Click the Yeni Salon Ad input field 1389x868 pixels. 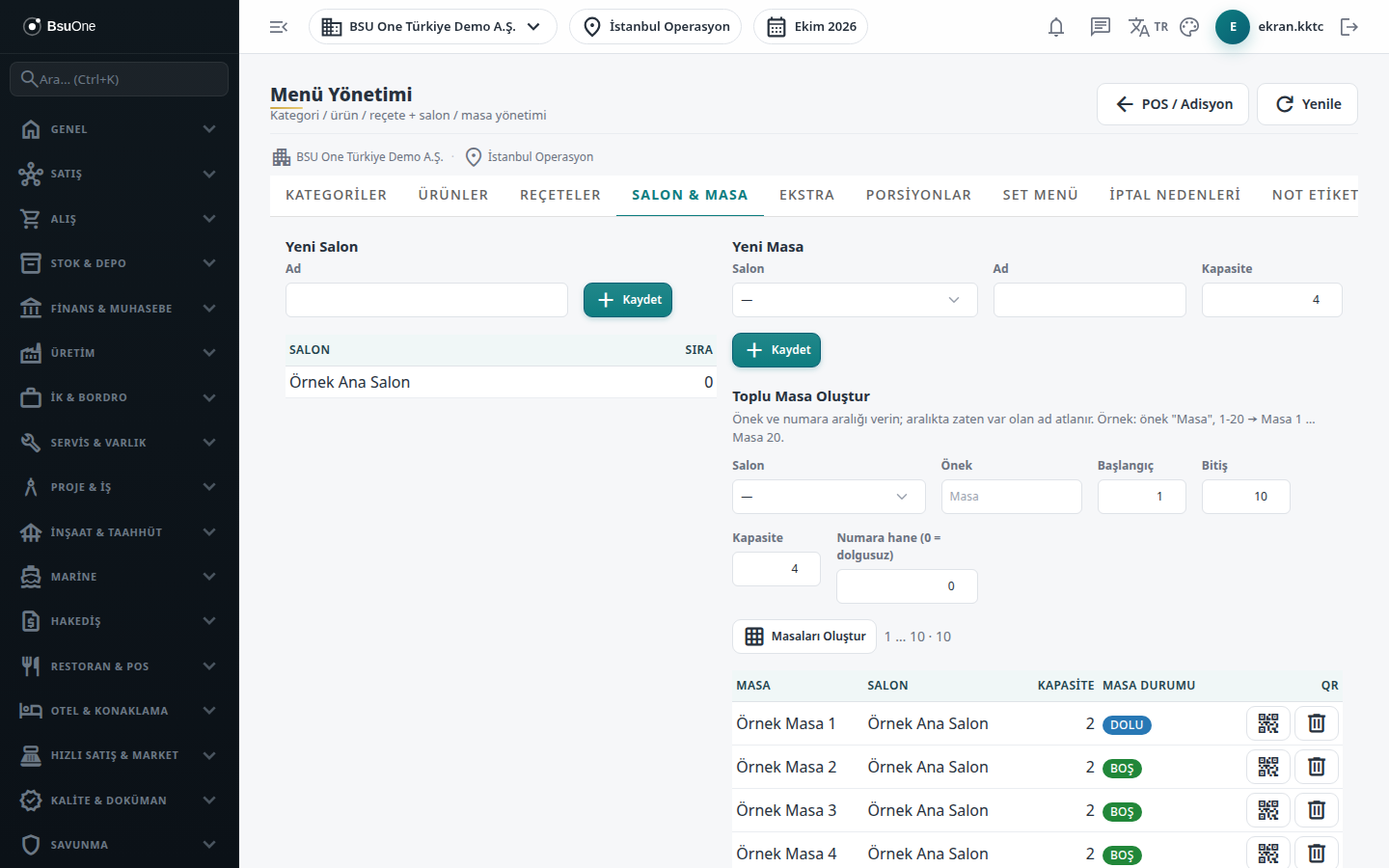426,300
